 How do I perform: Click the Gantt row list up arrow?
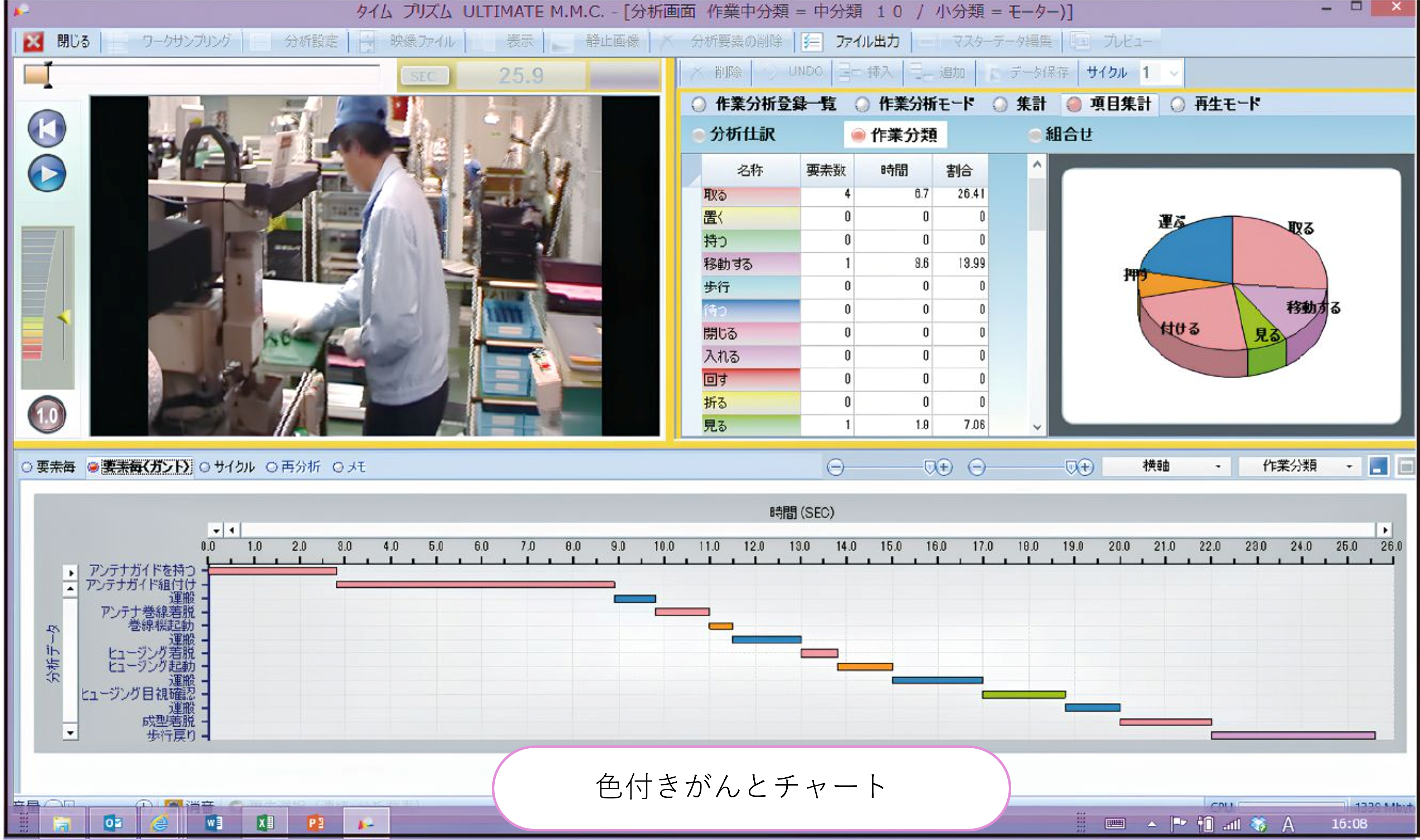(x=70, y=589)
